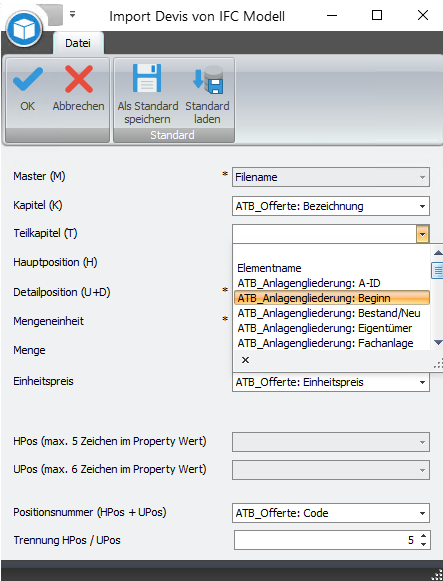The width and height of the screenshot is (443, 581).
Task: Click the dropdown list scroll-down arrow
Action: (x=438, y=343)
